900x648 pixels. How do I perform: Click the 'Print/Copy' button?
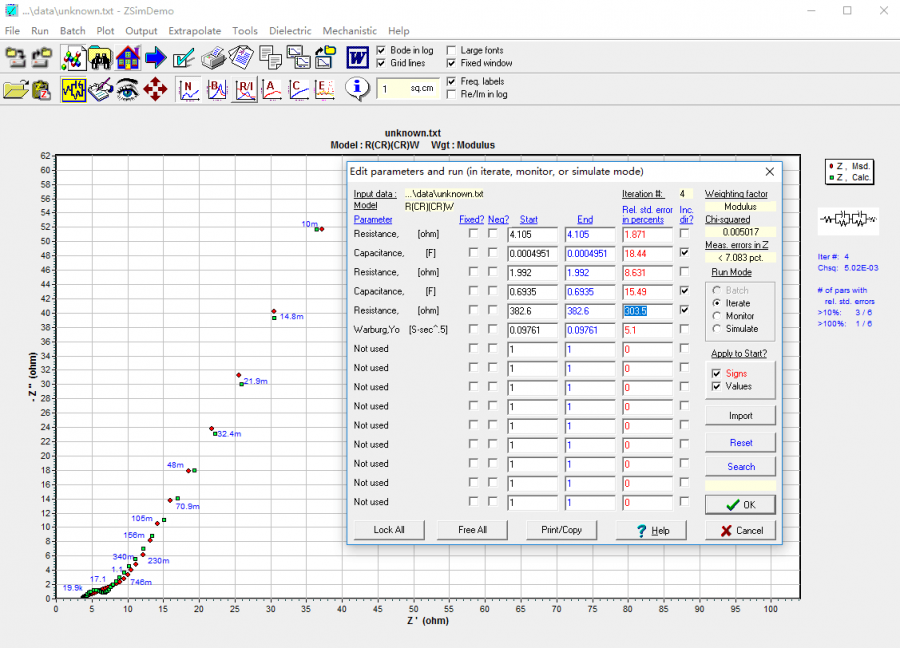[x=561, y=530]
